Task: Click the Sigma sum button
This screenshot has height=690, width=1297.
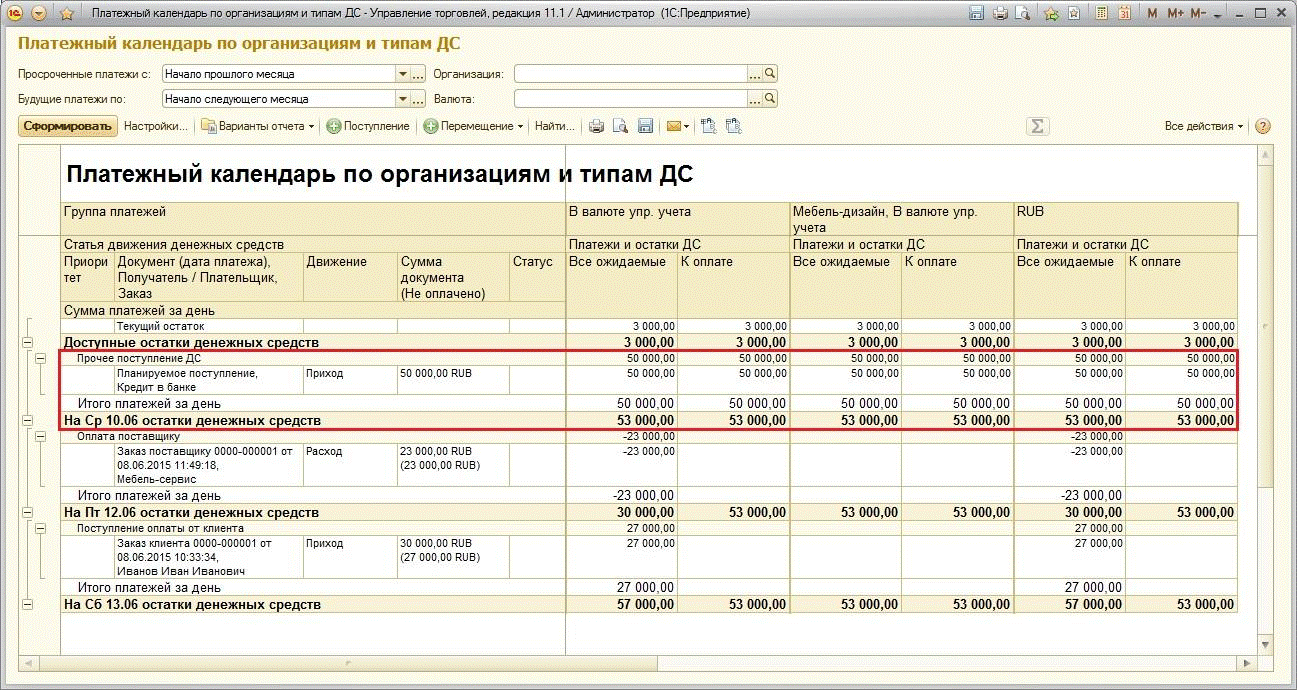Action: pyautogui.click(x=1037, y=126)
